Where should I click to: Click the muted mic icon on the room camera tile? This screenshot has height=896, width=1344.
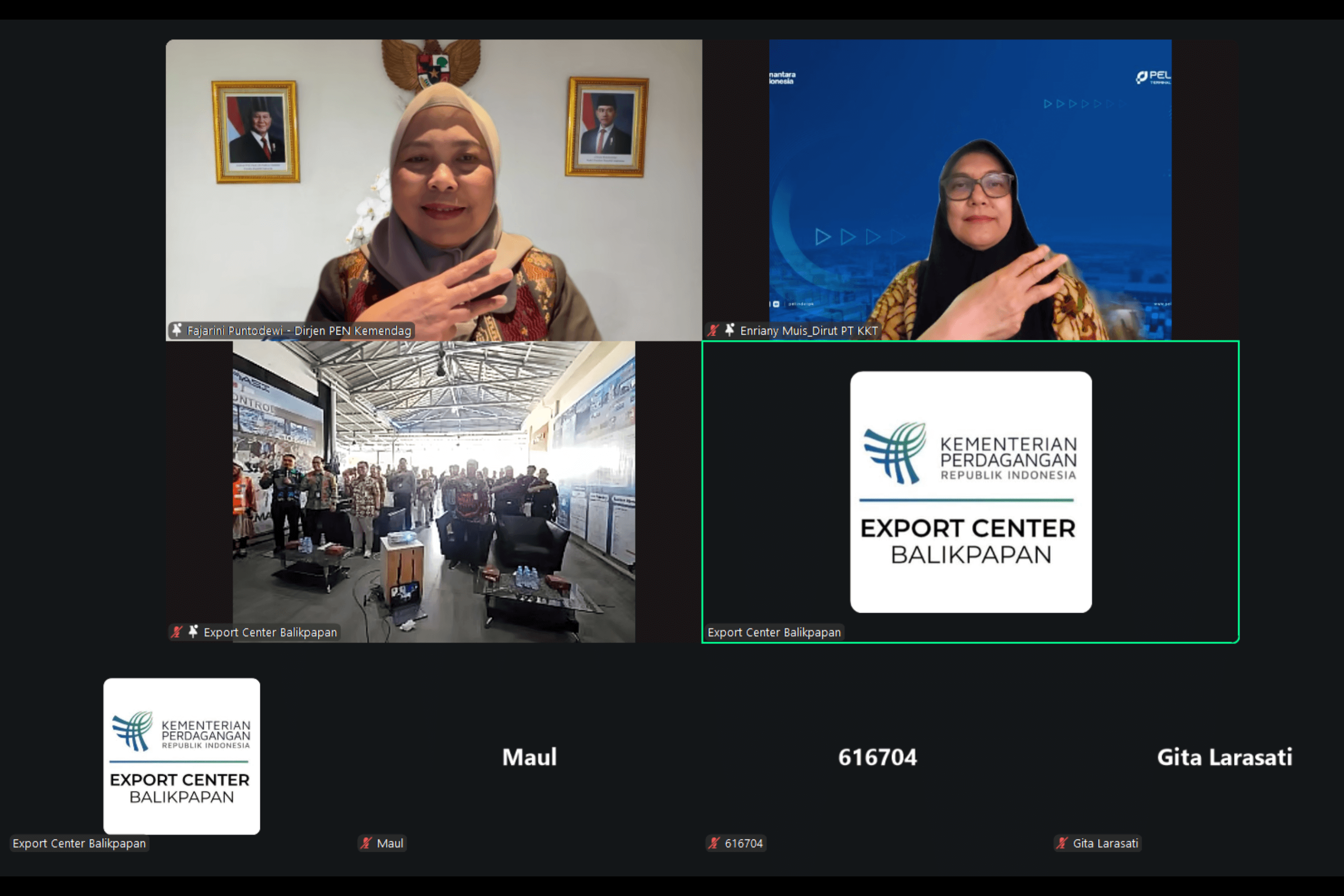176,631
